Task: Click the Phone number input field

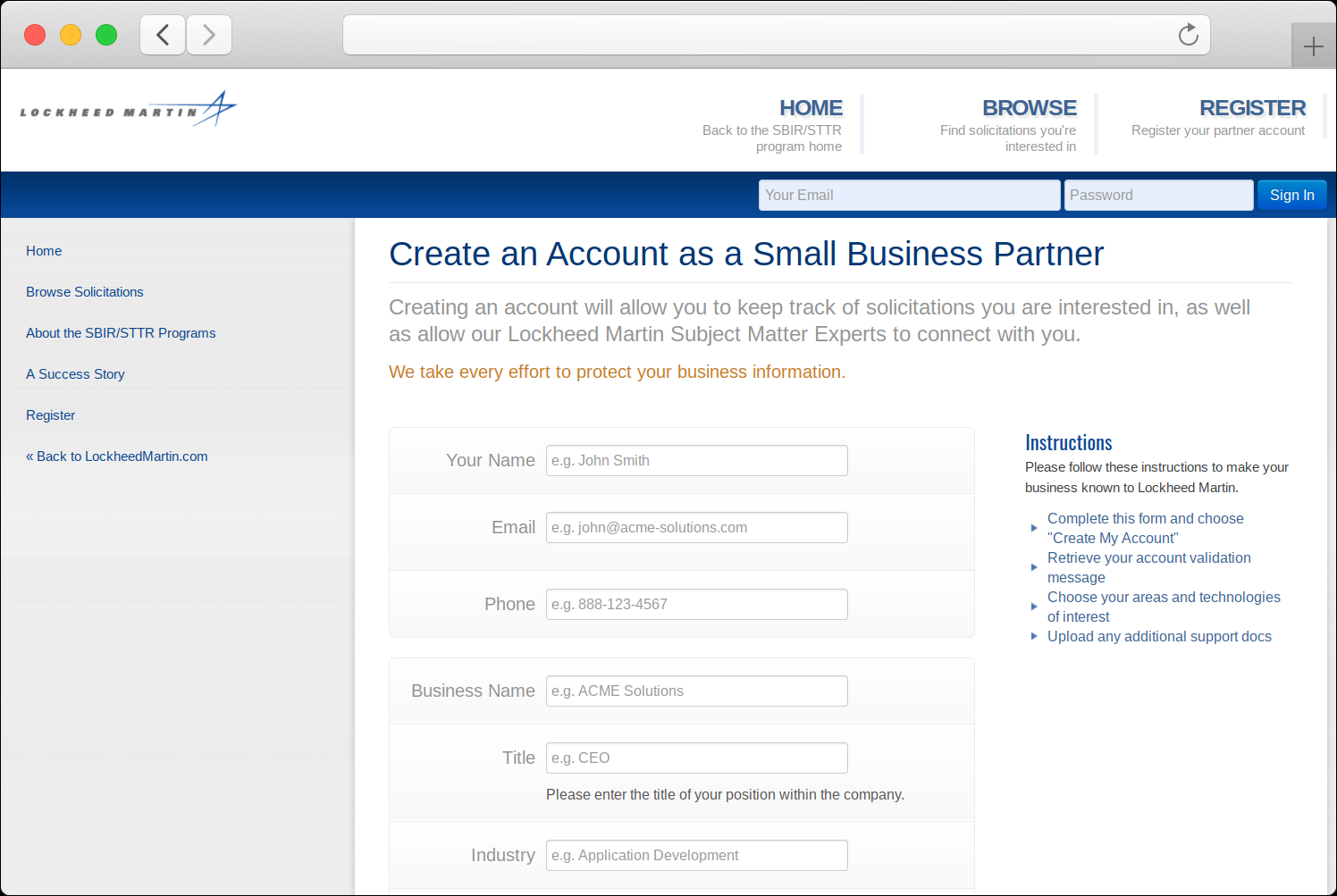Action: [696, 604]
